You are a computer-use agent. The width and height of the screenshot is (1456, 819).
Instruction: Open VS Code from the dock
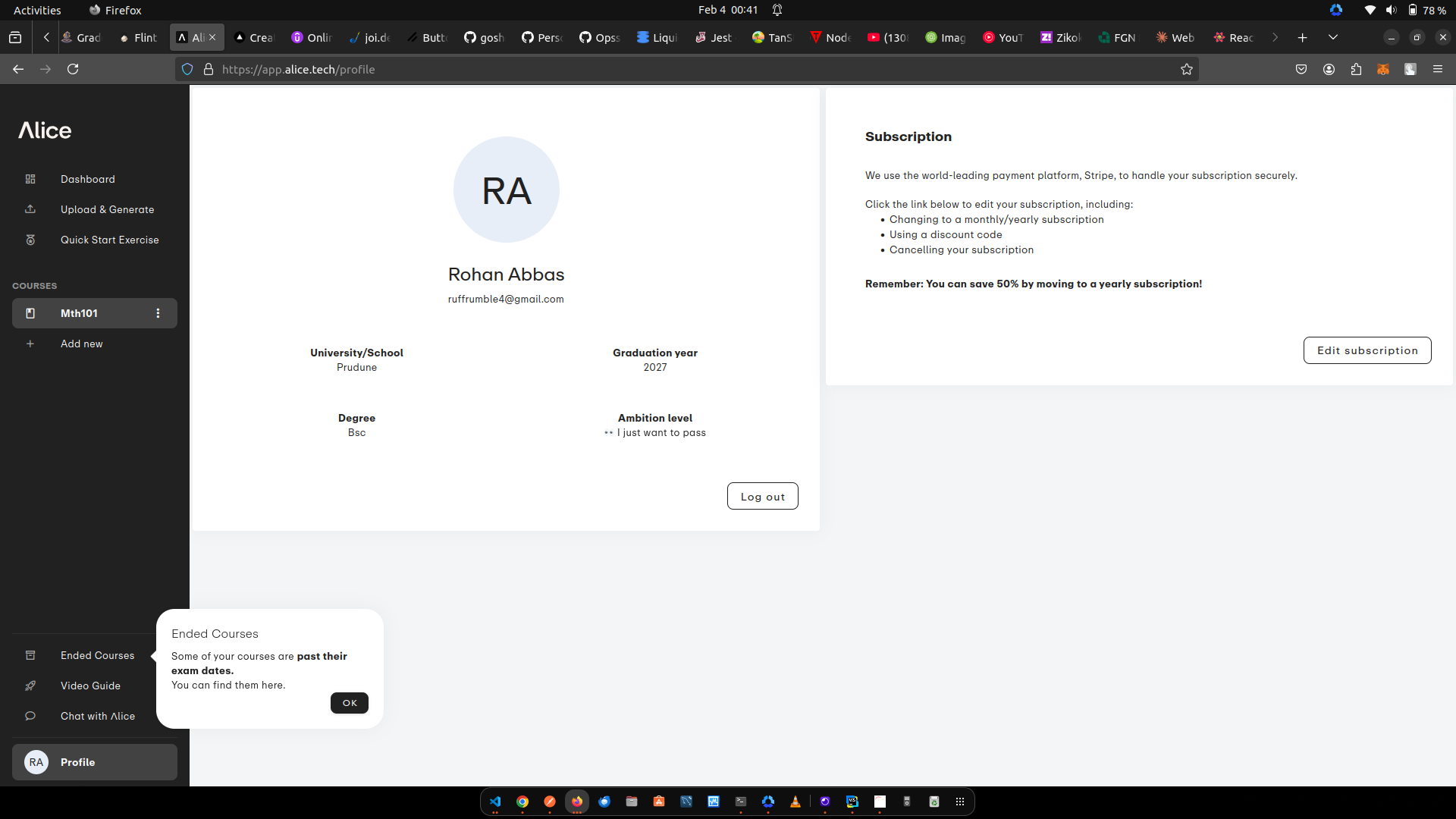pos(495,802)
